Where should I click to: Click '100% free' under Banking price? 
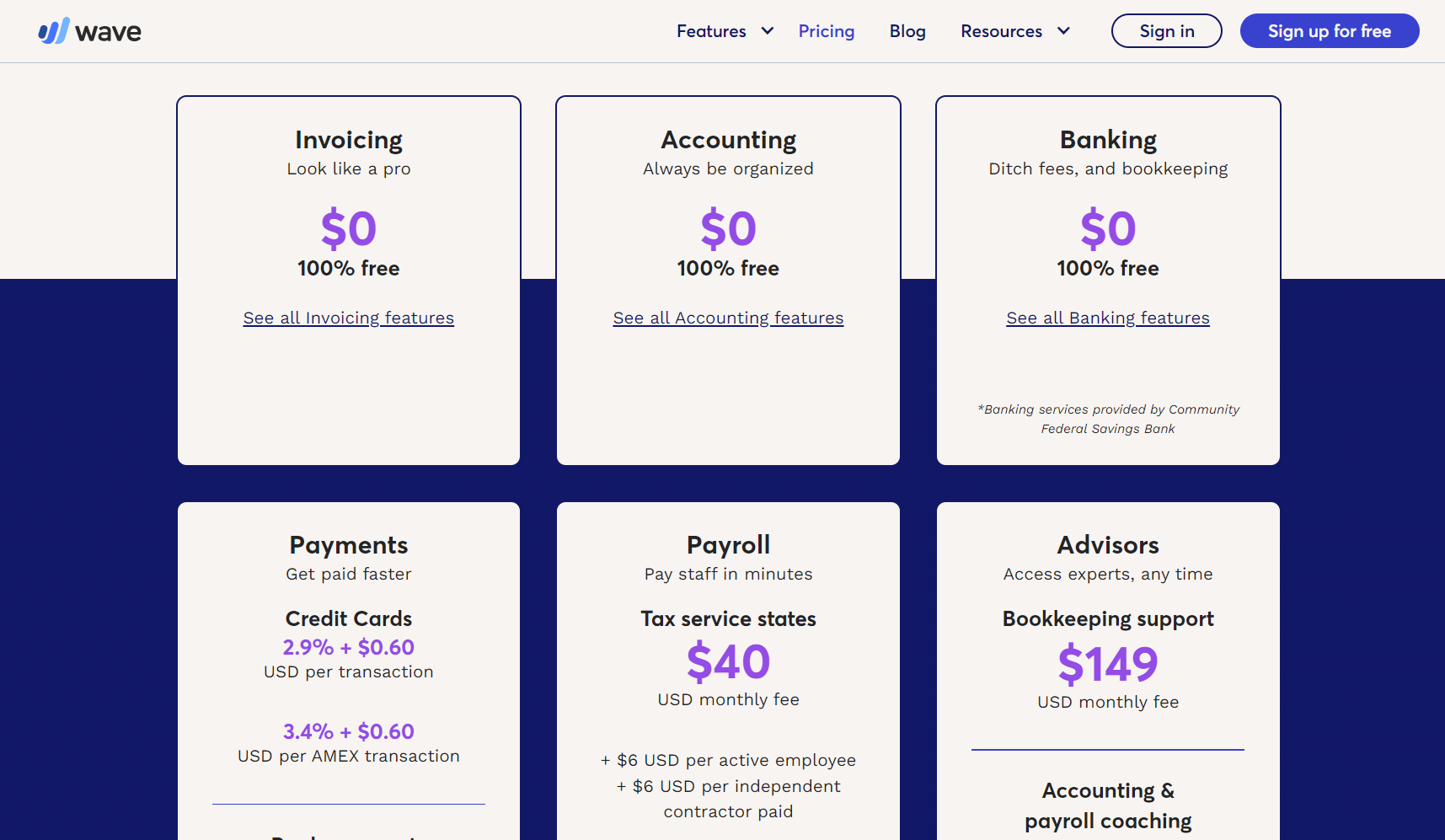1108,268
